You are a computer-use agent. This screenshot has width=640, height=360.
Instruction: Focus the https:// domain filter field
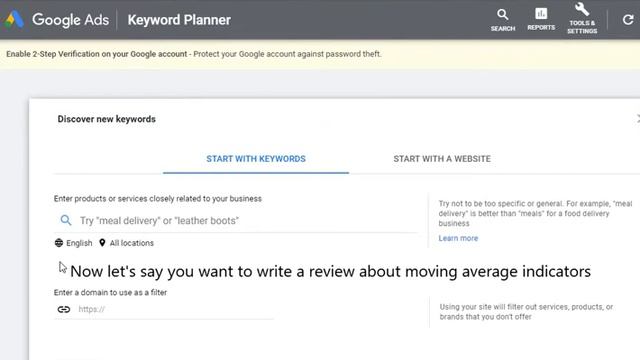point(164,309)
